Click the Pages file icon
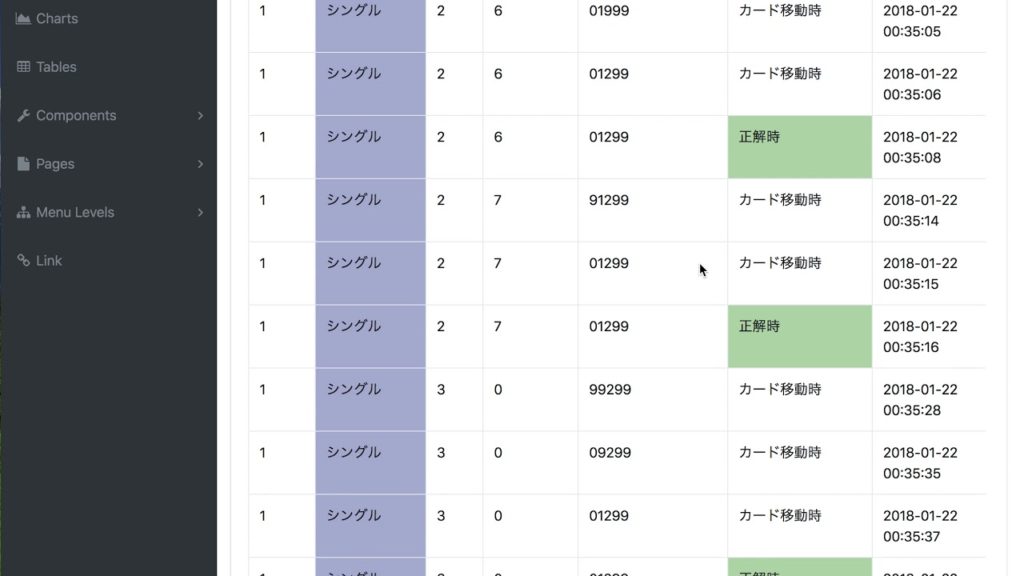 (x=23, y=164)
